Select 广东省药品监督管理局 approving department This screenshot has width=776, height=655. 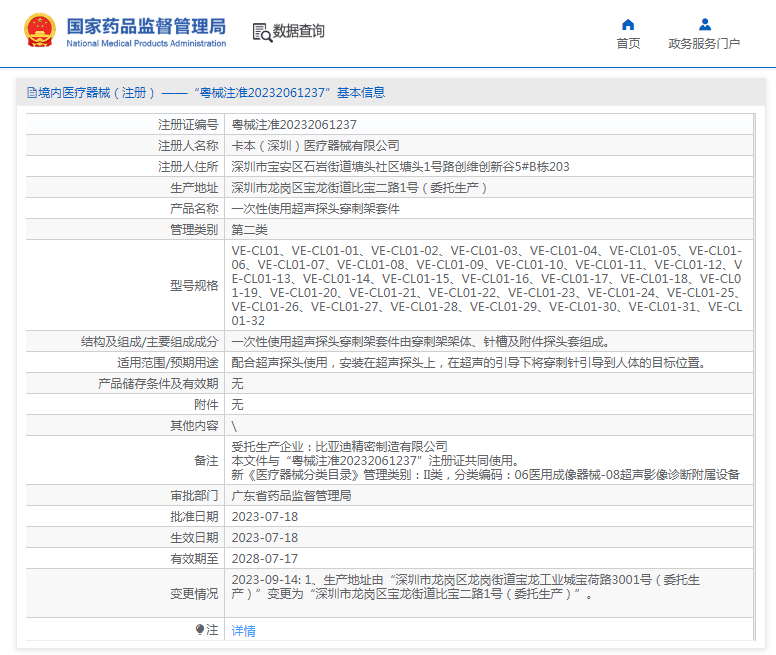pyautogui.click(x=291, y=495)
